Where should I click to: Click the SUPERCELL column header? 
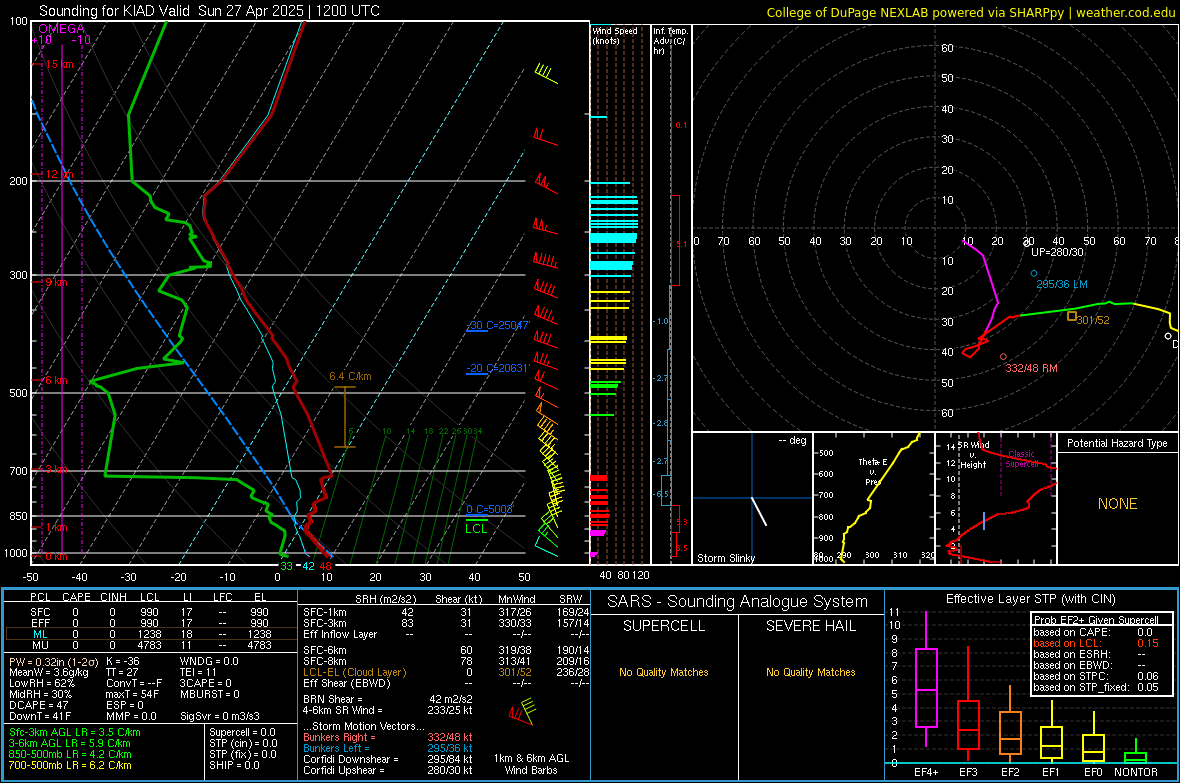(664, 626)
